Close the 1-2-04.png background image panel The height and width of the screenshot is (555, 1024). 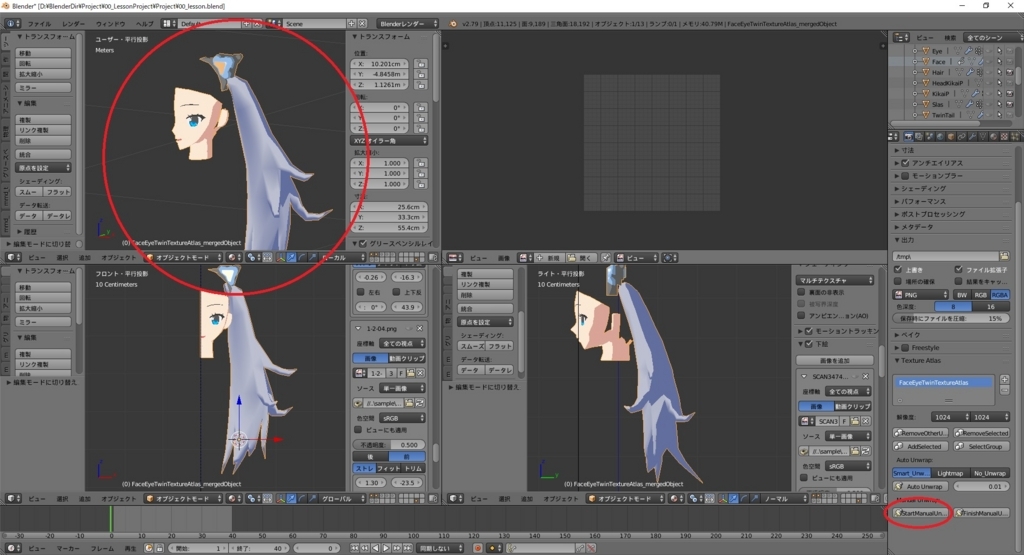[x=419, y=328]
